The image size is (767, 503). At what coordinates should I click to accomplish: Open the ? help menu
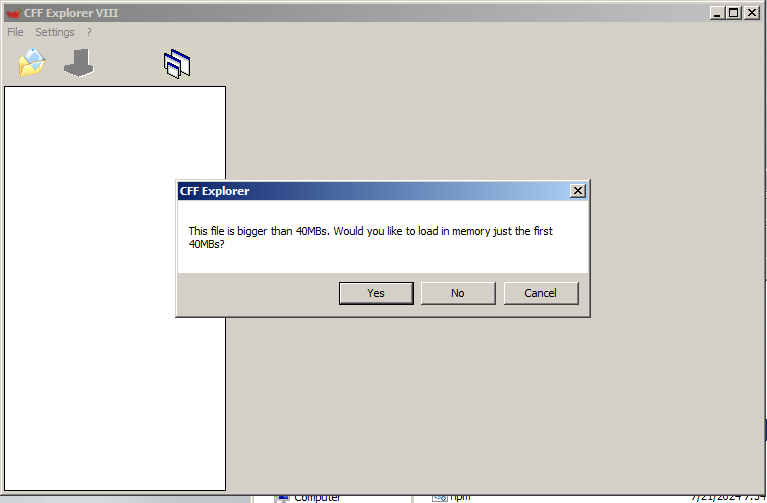(89, 32)
